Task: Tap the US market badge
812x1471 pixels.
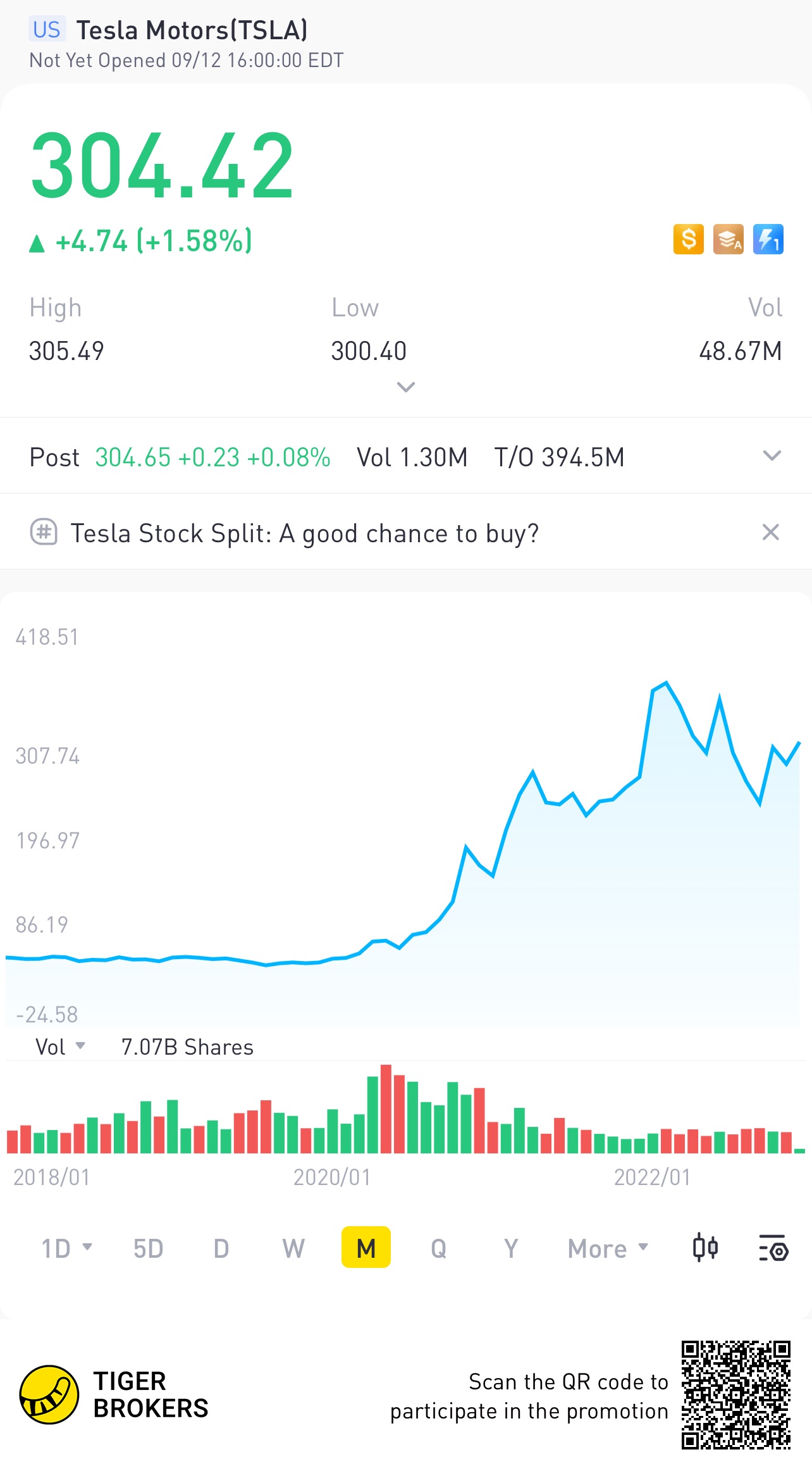Action: click(x=46, y=30)
